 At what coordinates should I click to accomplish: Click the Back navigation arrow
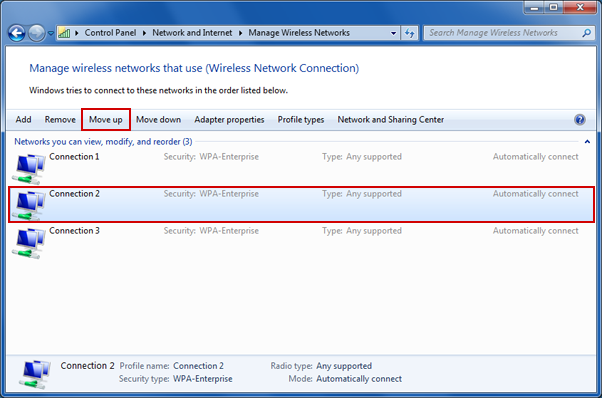pyautogui.click(x=17, y=33)
